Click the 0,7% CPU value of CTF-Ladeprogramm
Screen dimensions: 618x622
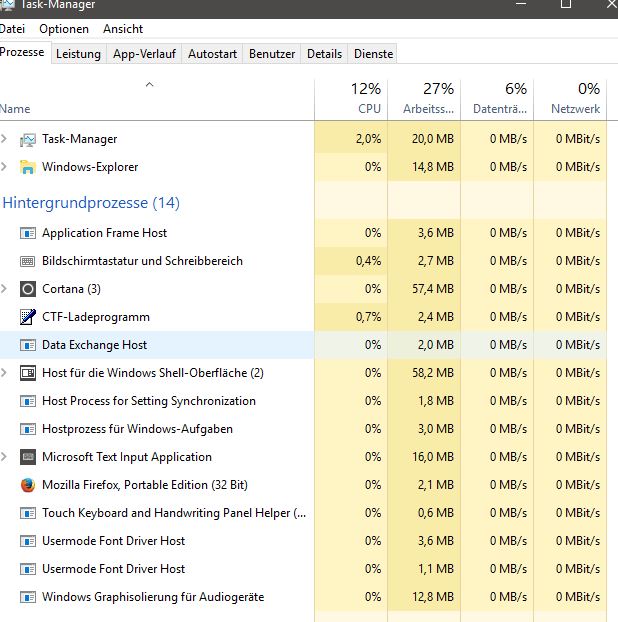coord(368,317)
